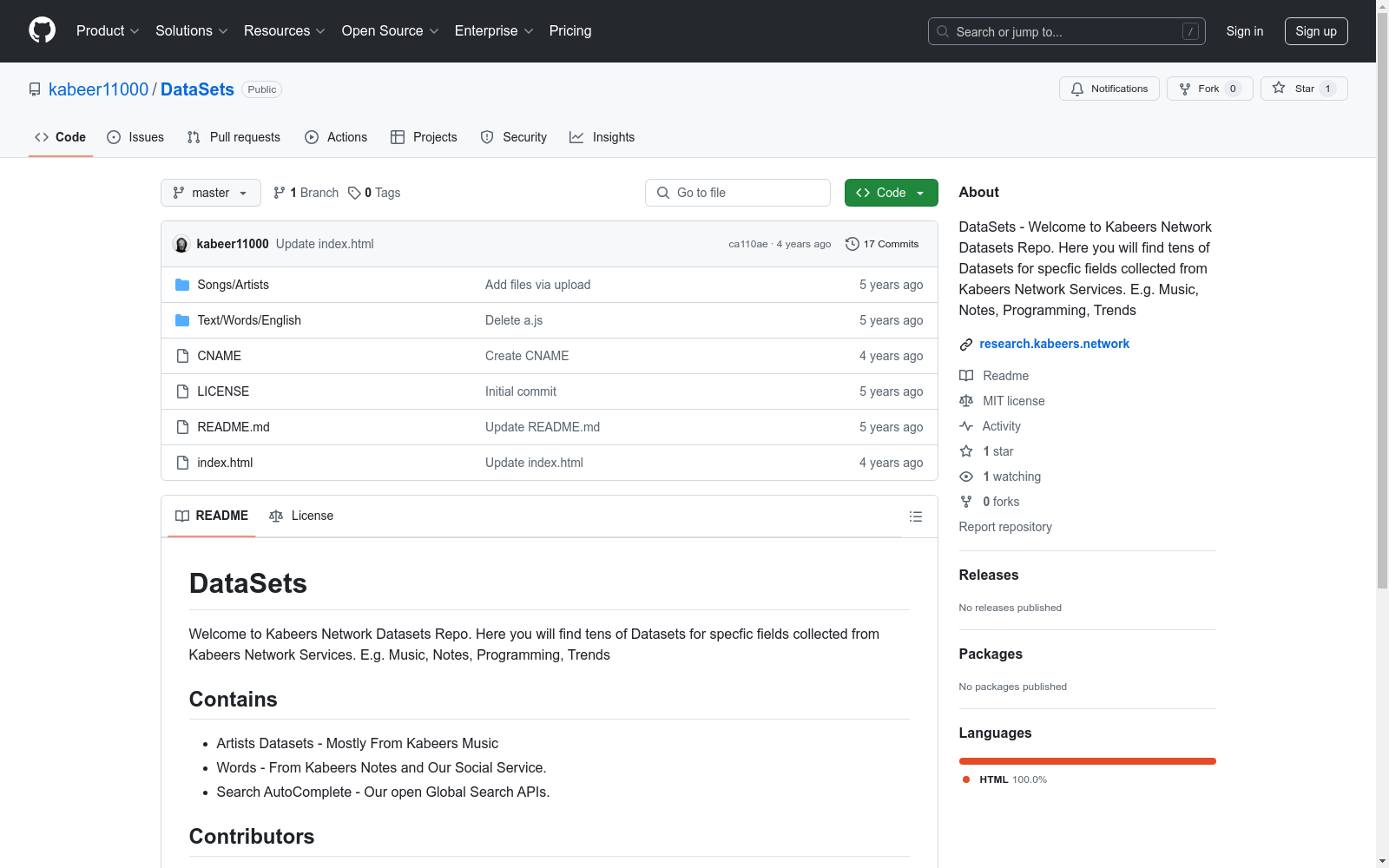Screen dimensions: 1389x868
Task: Open the kabeer11000 owner link
Action: (99, 89)
